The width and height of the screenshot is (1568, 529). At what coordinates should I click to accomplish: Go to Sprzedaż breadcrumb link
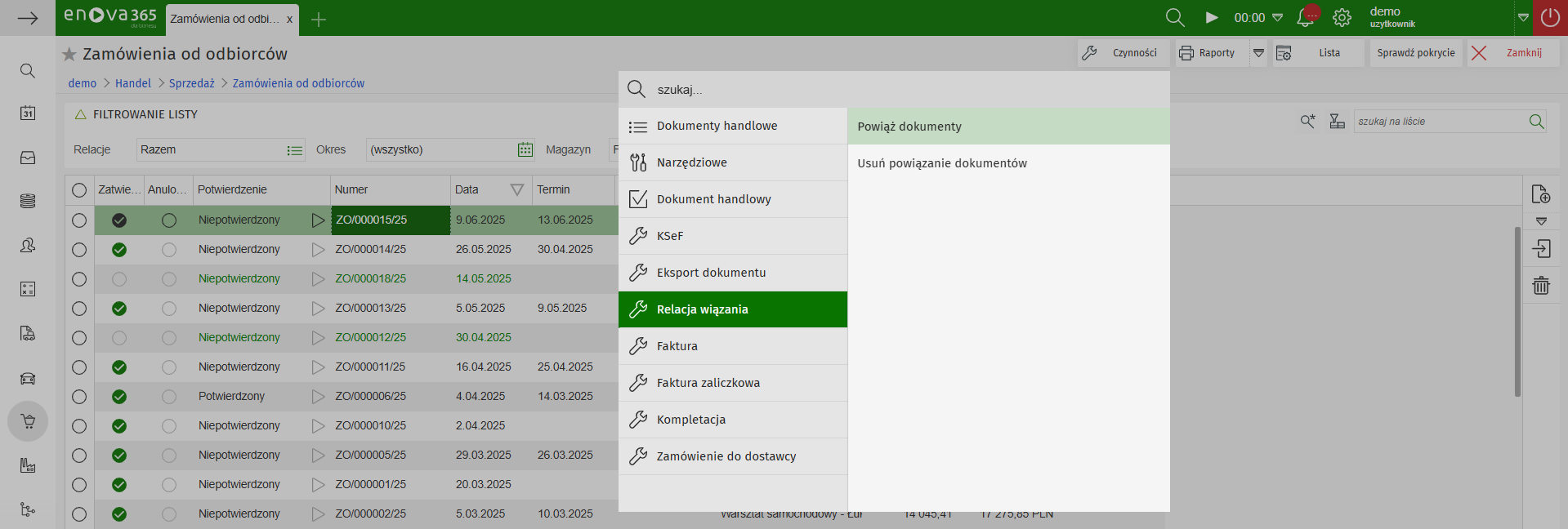pos(191,83)
